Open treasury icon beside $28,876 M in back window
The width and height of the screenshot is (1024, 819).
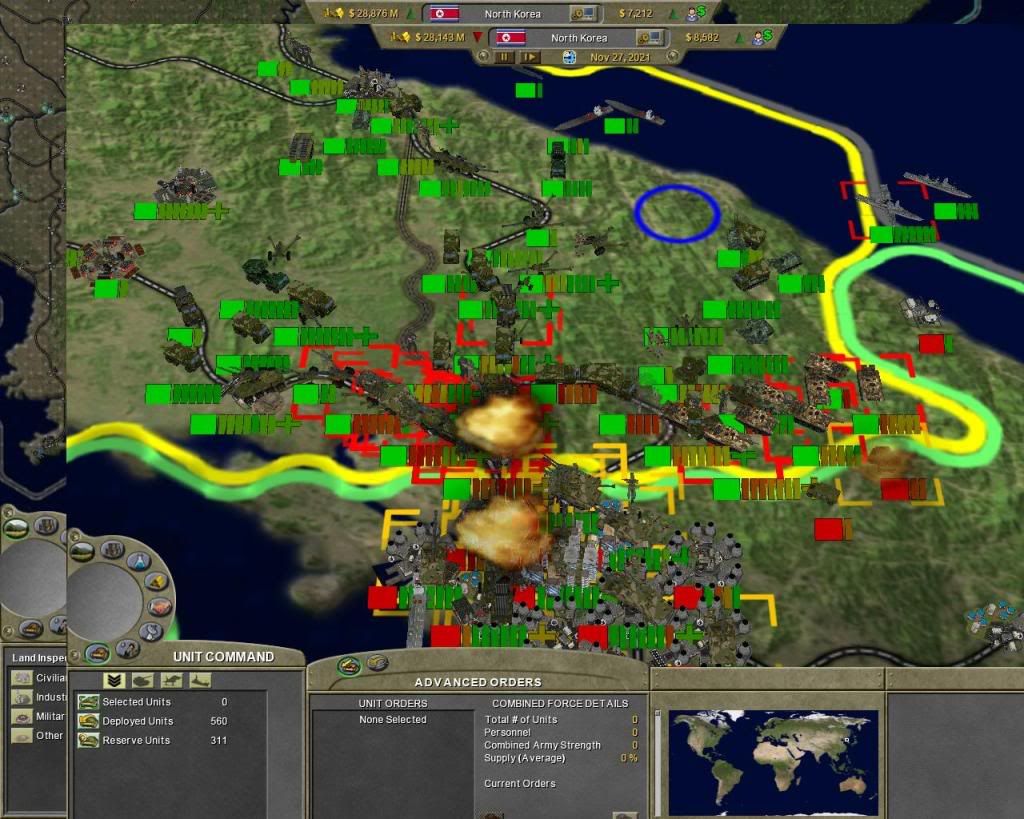click(334, 12)
